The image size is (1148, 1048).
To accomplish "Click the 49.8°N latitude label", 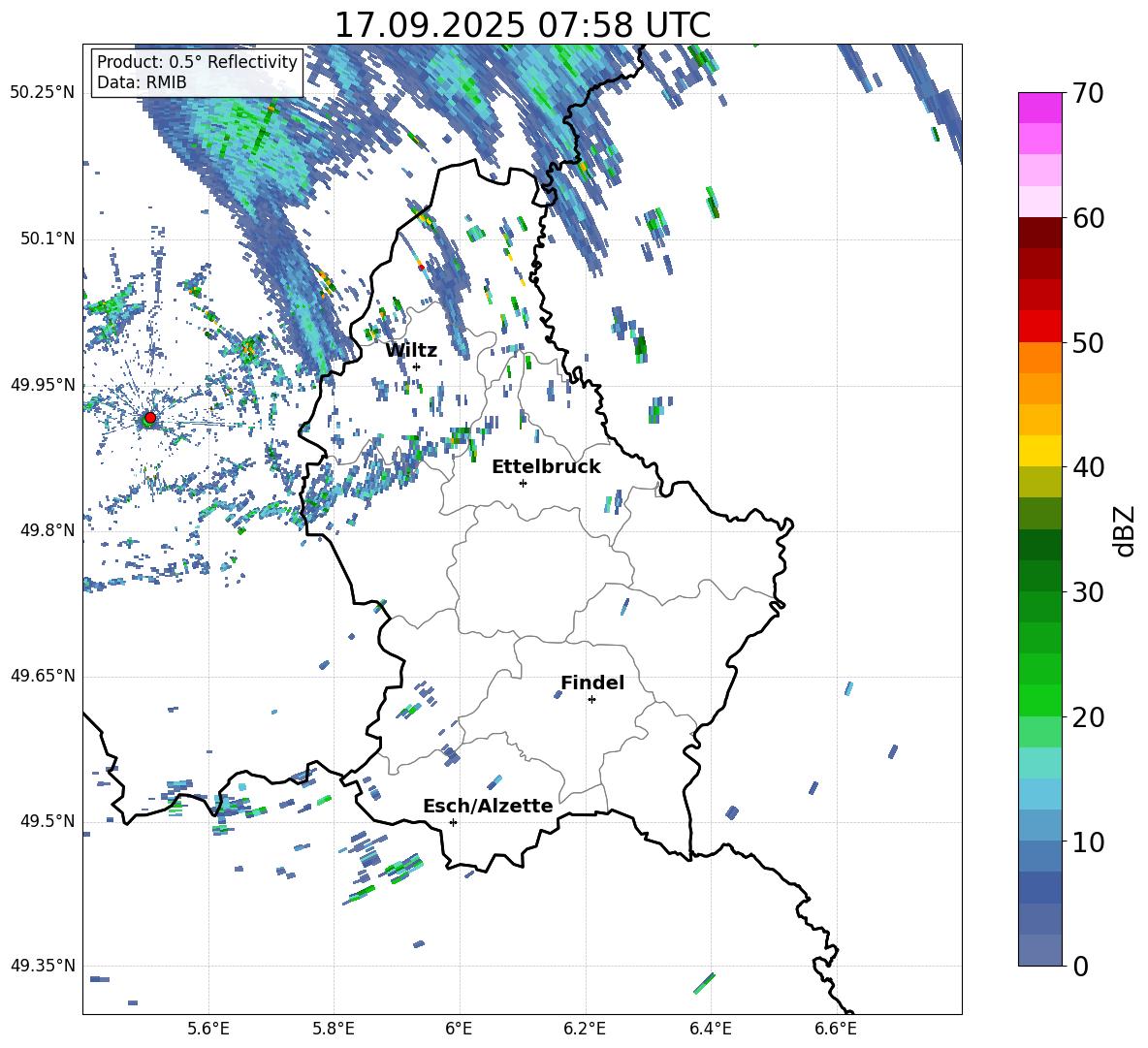I will (47, 530).
